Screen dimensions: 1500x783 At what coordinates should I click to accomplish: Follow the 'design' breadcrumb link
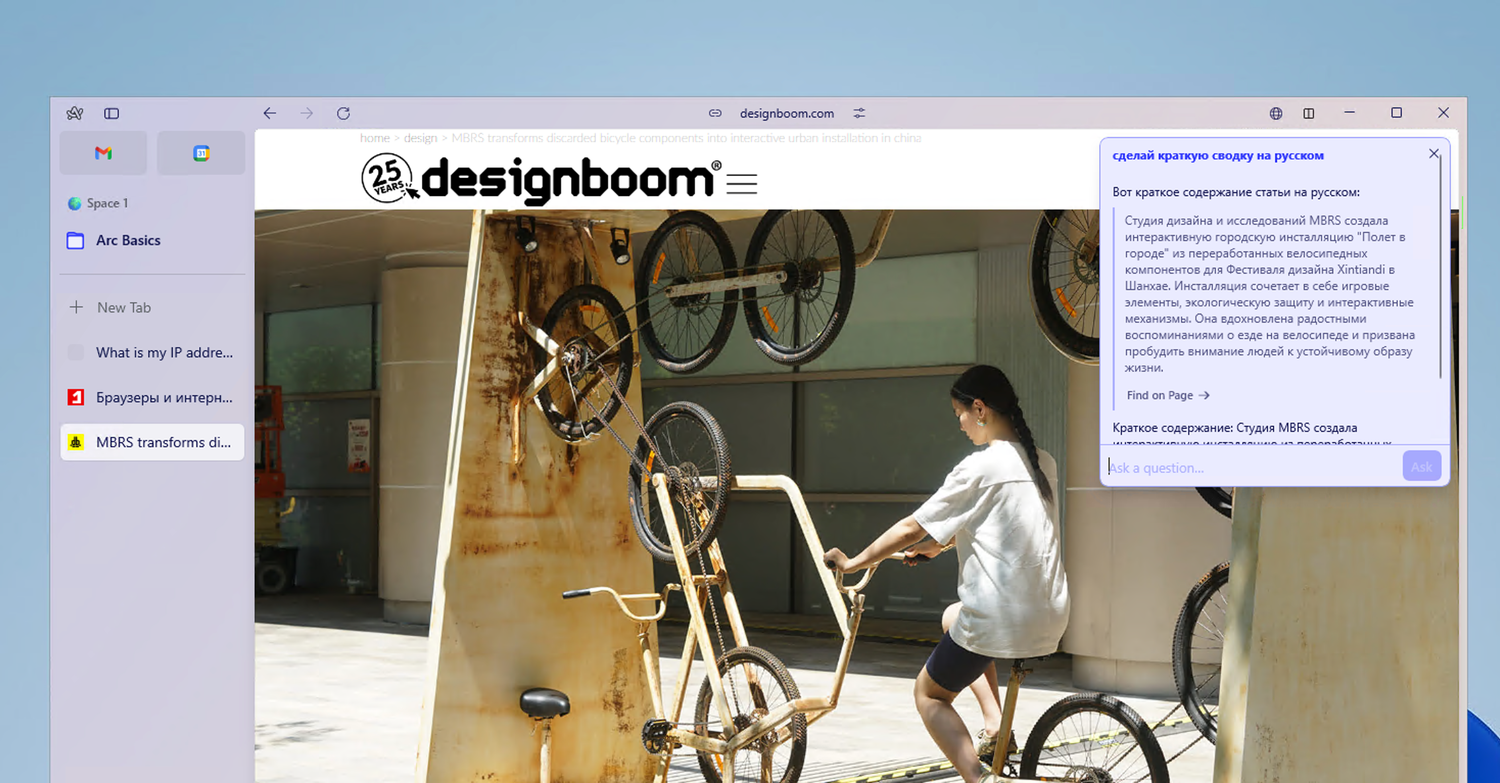click(x=420, y=138)
